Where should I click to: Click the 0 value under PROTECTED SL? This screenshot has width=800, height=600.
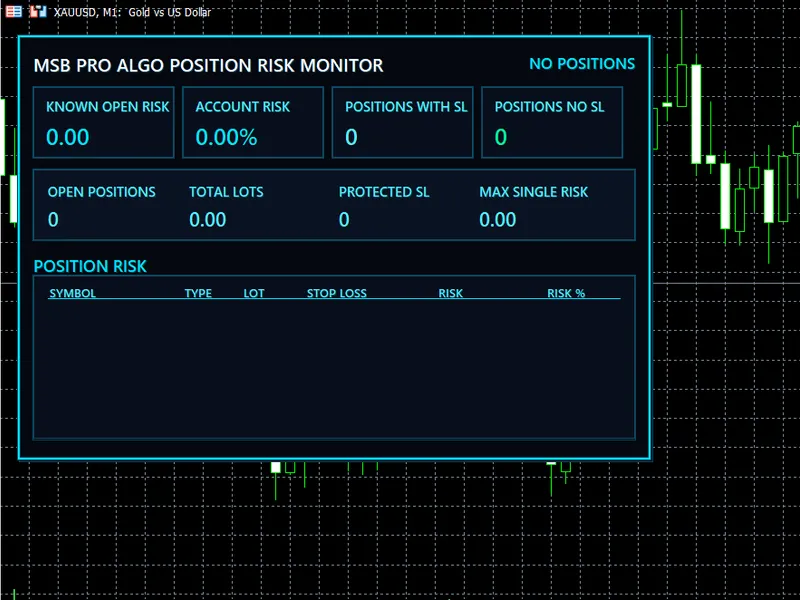tap(344, 220)
